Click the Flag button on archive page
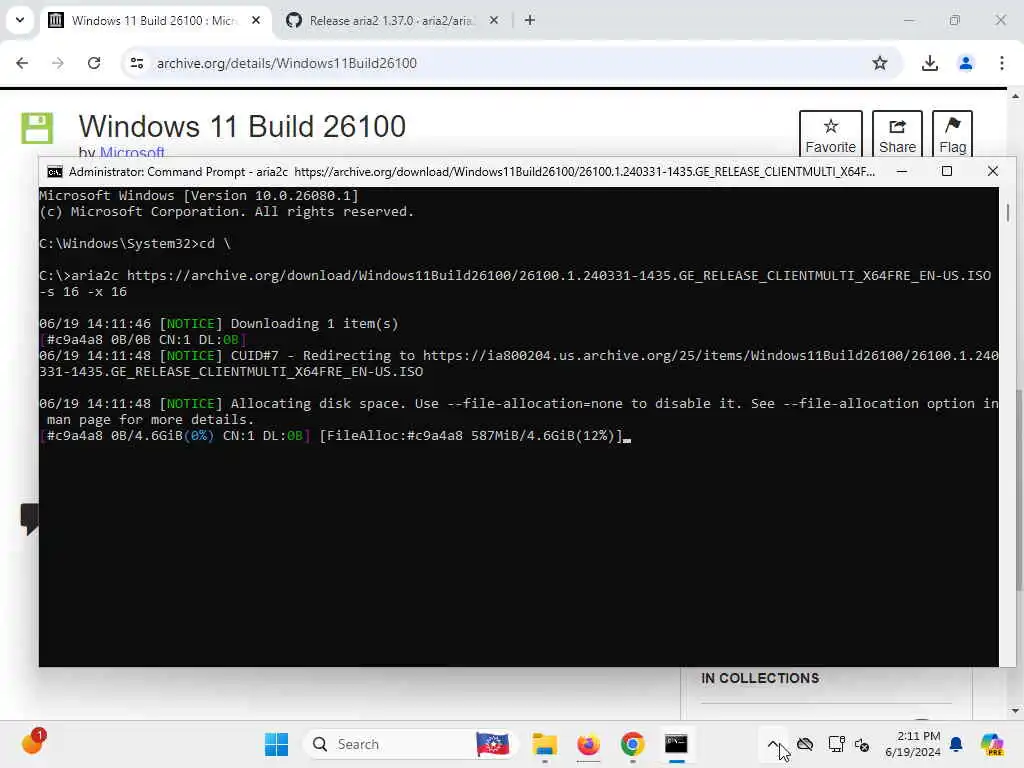Image resolution: width=1024 pixels, height=768 pixels. 952,135
